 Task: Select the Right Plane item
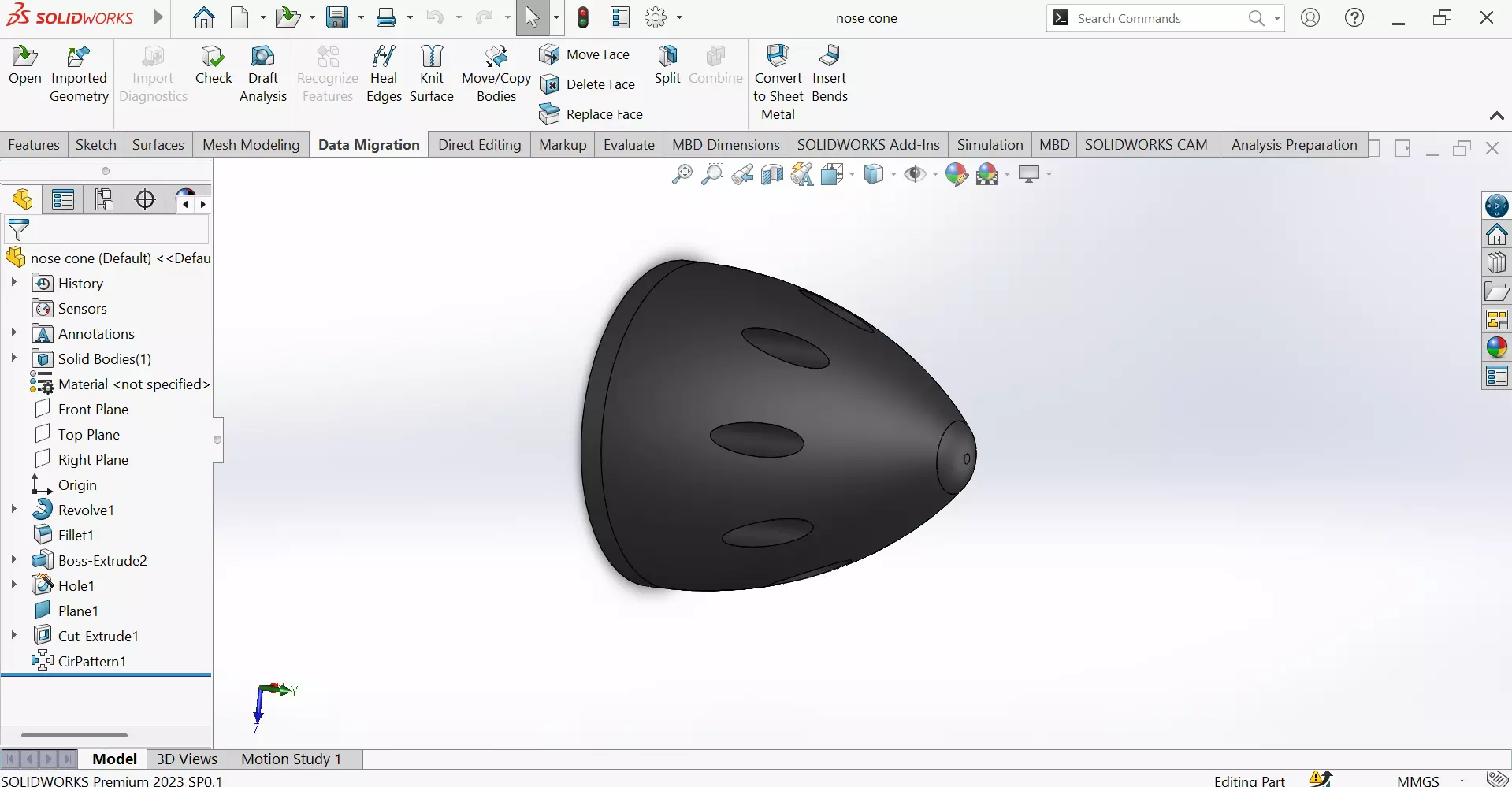point(93,459)
